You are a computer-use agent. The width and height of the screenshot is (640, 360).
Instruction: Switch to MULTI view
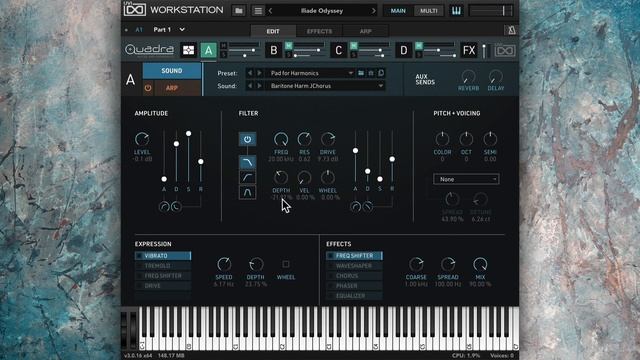[429, 11]
